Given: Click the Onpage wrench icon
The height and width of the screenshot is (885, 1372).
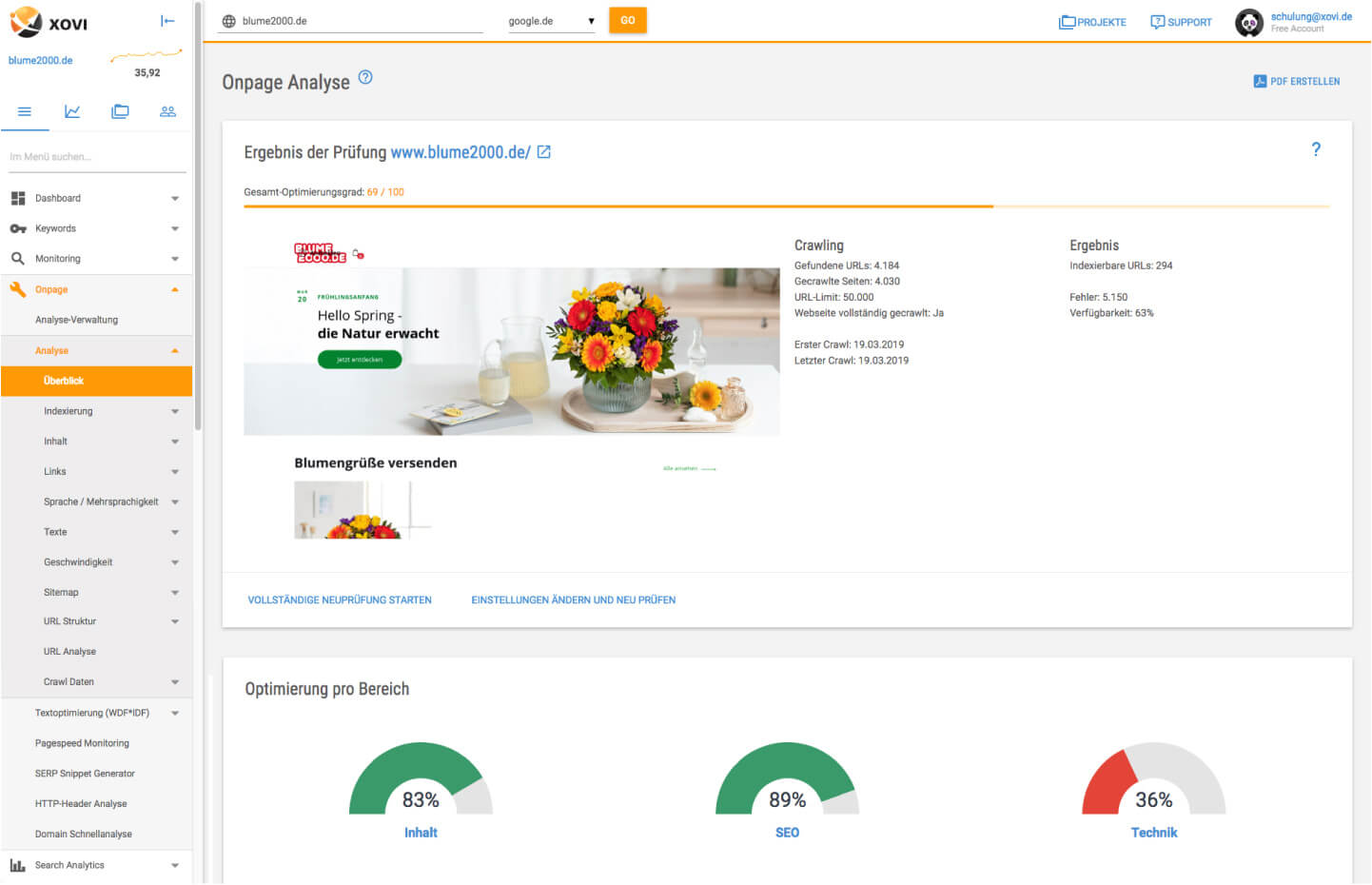Looking at the screenshot, I should pyautogui.click(x=18, y=289).
